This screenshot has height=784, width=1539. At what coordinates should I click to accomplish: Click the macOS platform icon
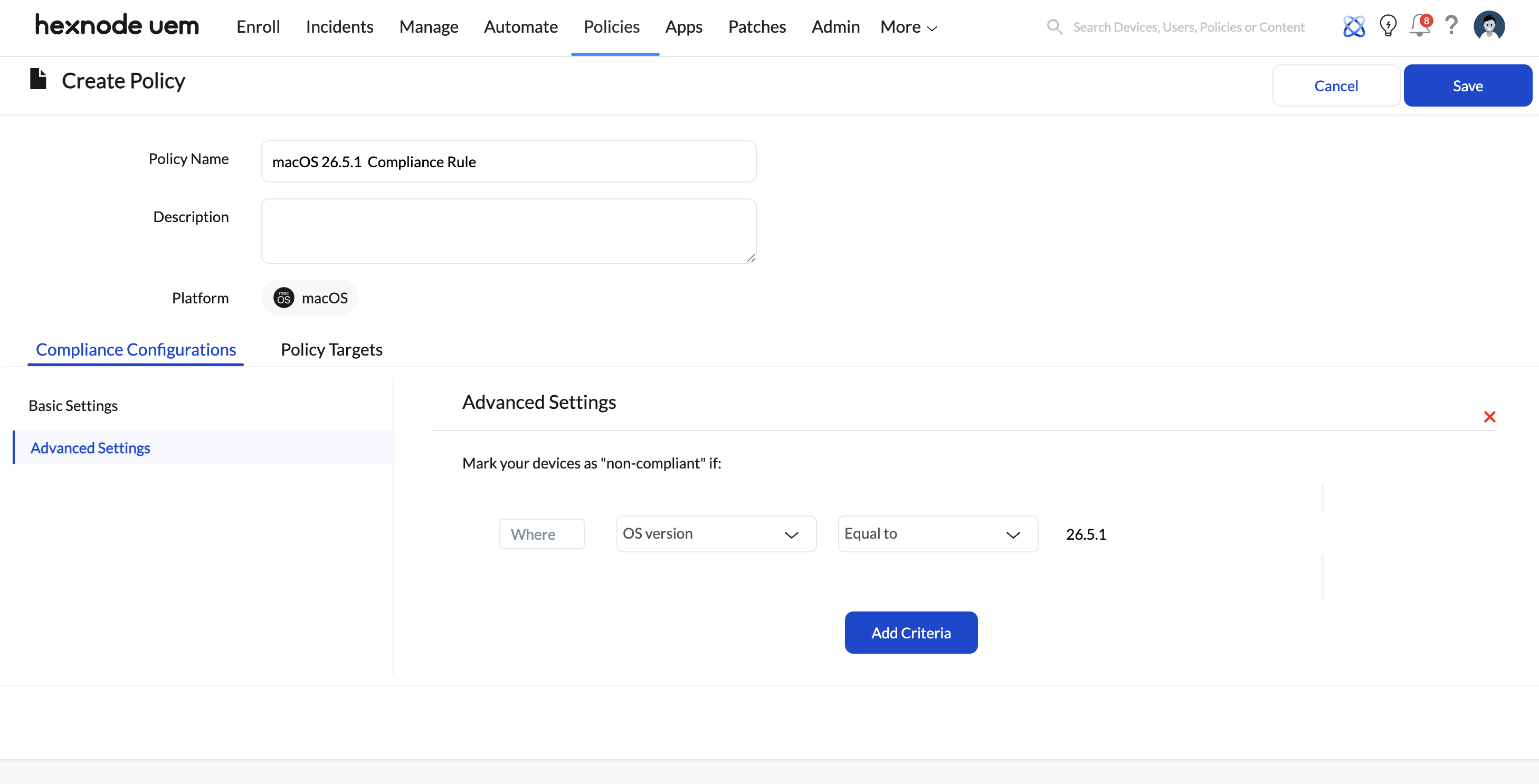[x=284, y=298]
